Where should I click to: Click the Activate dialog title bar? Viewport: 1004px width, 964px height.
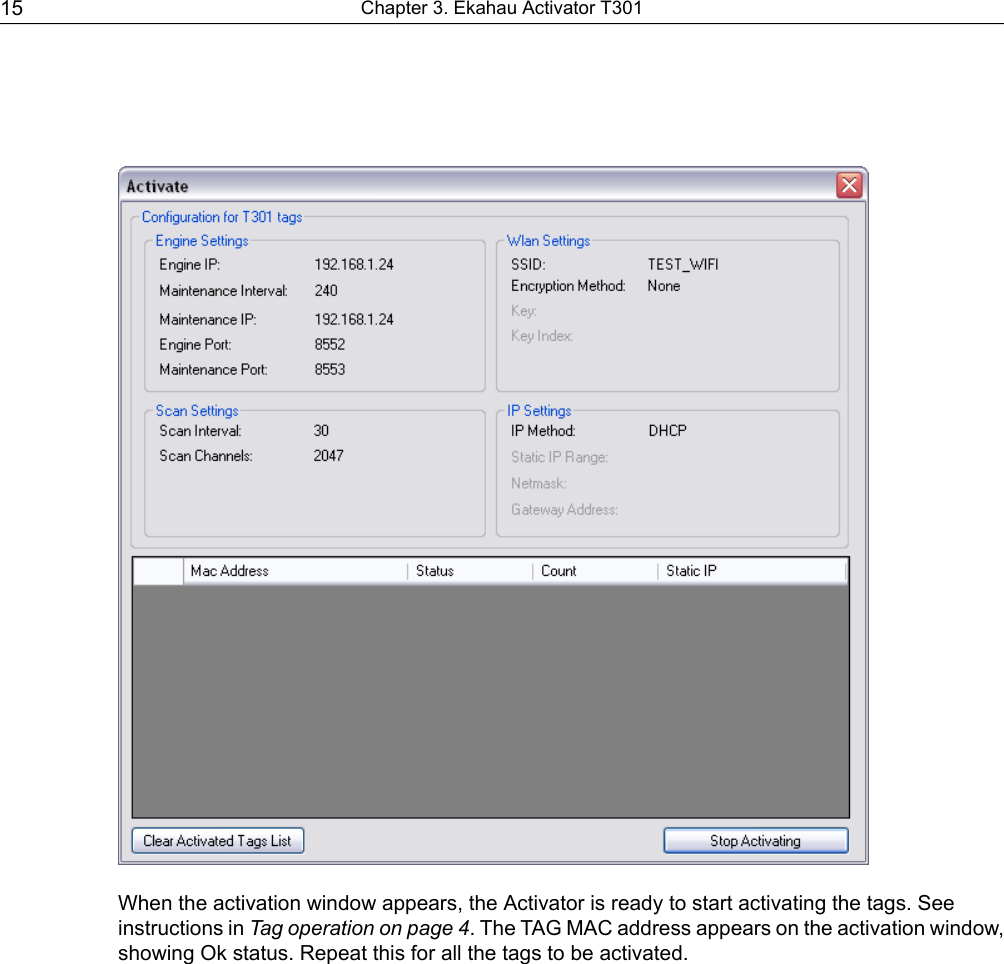[x=477, y=186]
